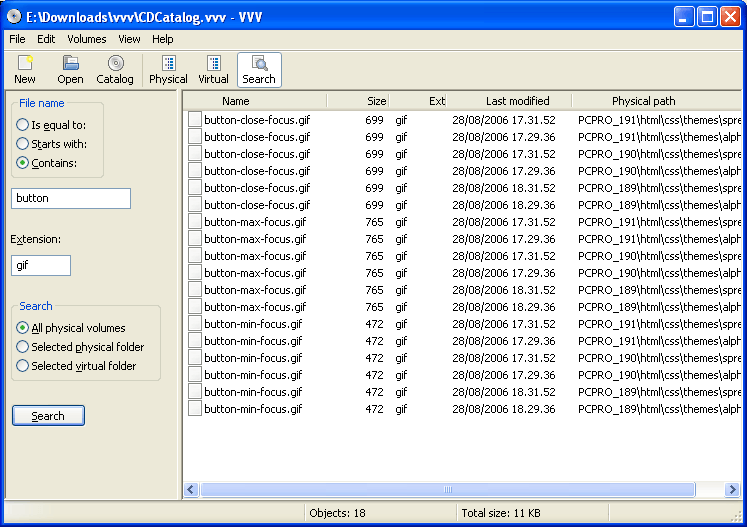Click file icon of PCPRO_191 spre button-max-focus.gif row
Viewport: 747px width, 527px height.
coord(195,222)
